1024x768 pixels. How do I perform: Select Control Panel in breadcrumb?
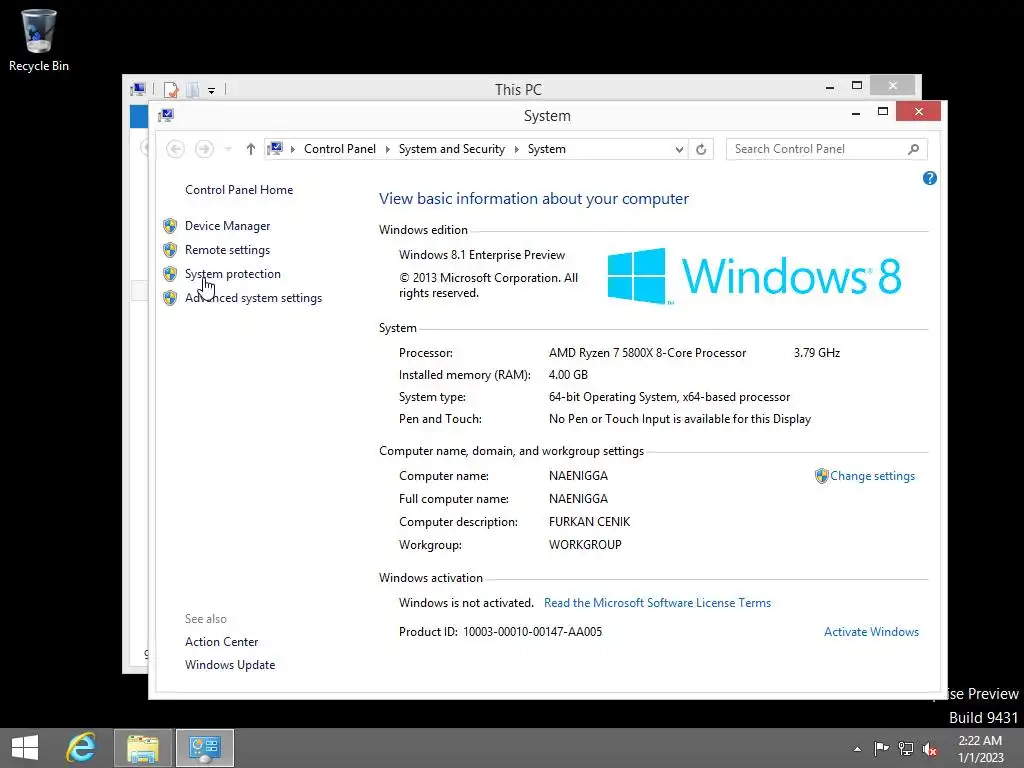[340, 149]
